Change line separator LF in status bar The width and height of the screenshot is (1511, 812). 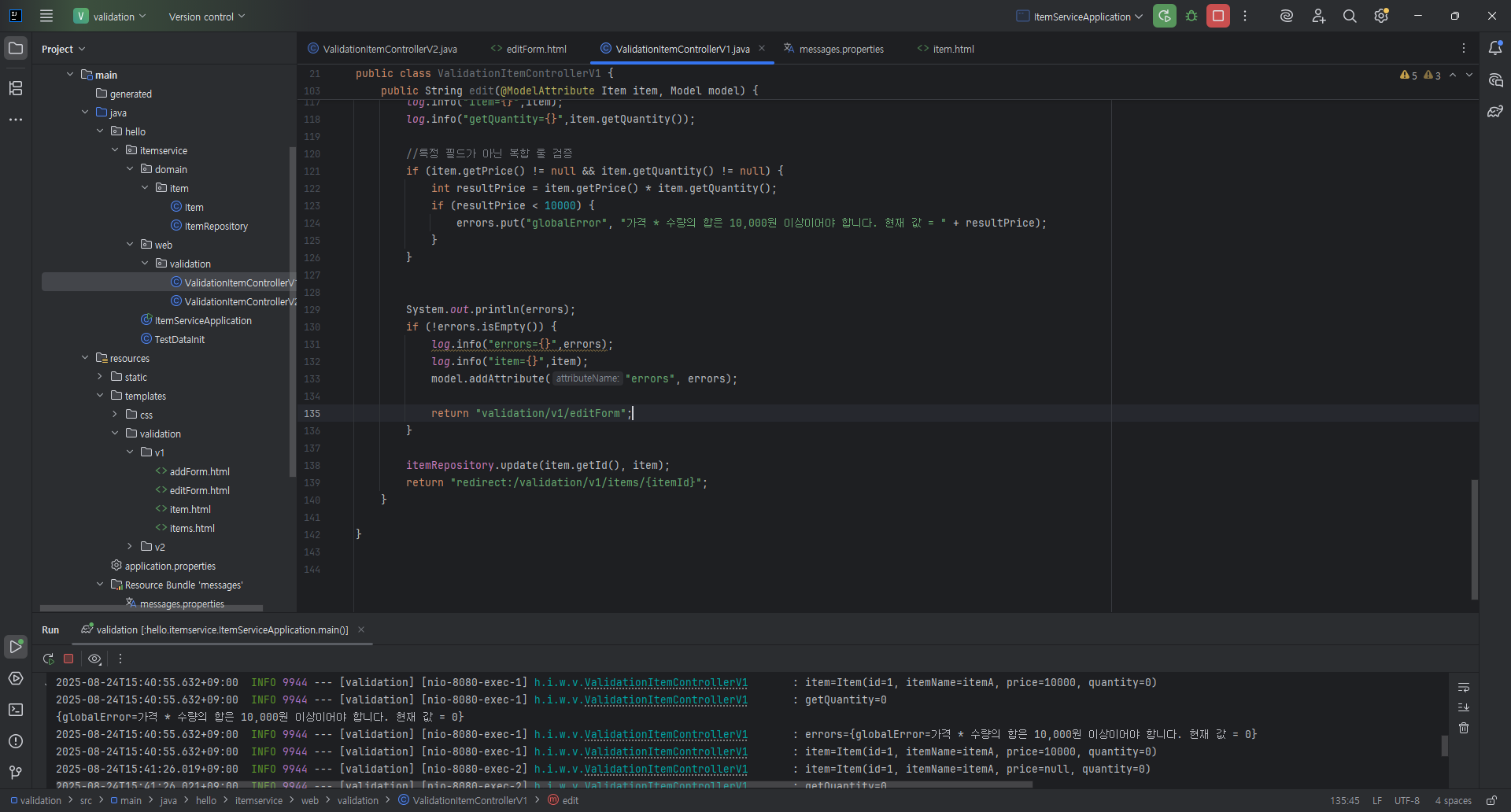point(1377,800)
